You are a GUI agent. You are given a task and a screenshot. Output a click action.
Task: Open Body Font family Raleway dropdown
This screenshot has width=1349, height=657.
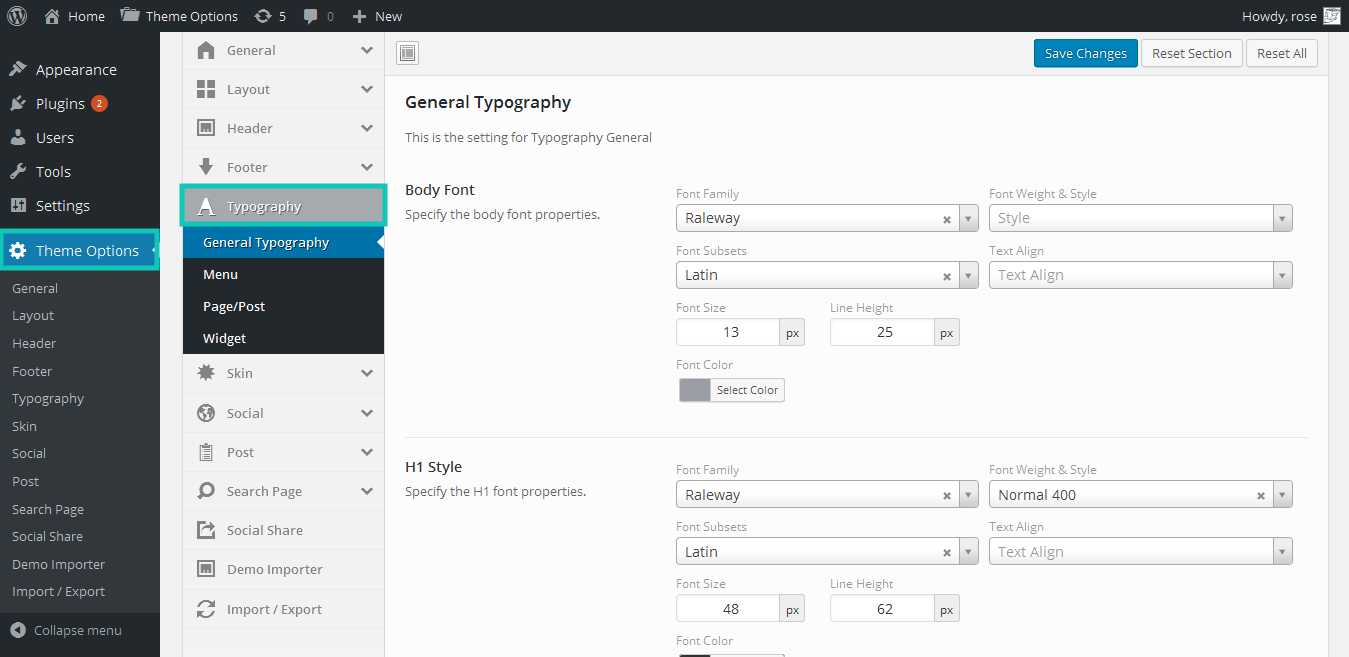(827, 218)
